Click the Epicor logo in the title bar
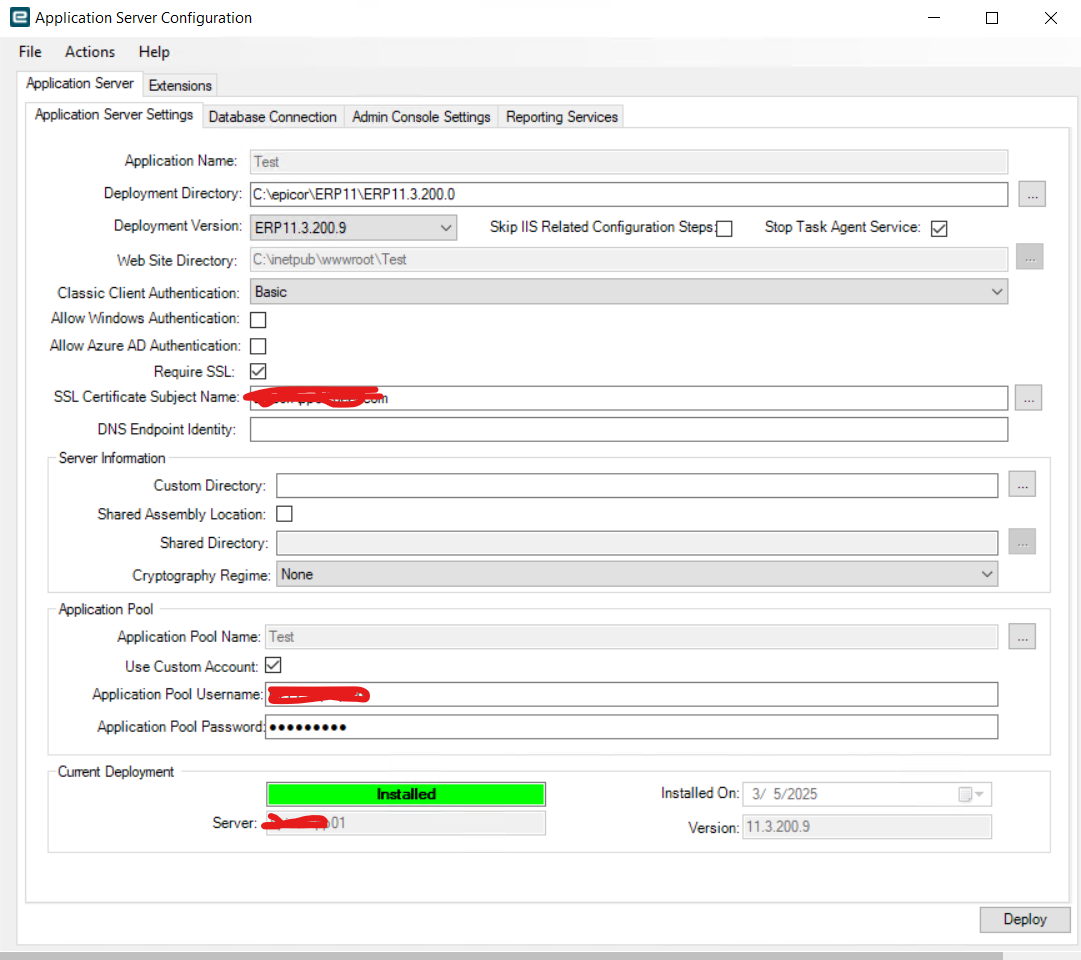The image size is (1081, 960). (x=19, y=17)
